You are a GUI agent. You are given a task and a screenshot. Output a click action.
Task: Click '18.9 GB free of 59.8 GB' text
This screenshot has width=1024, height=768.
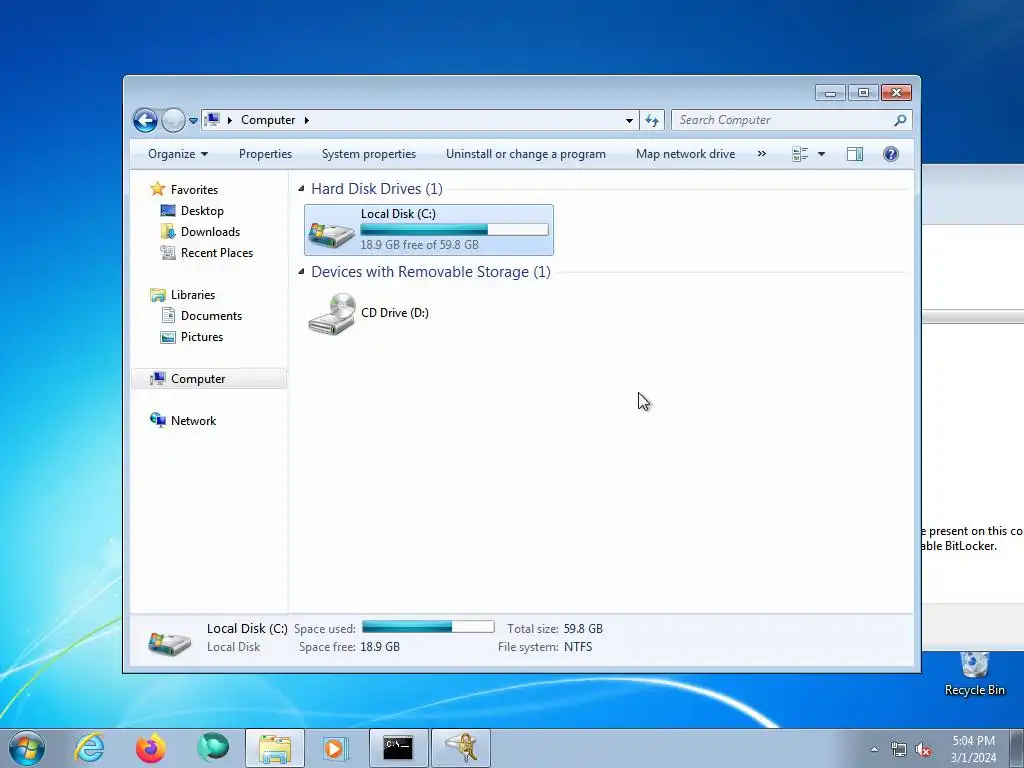(419, 245)
